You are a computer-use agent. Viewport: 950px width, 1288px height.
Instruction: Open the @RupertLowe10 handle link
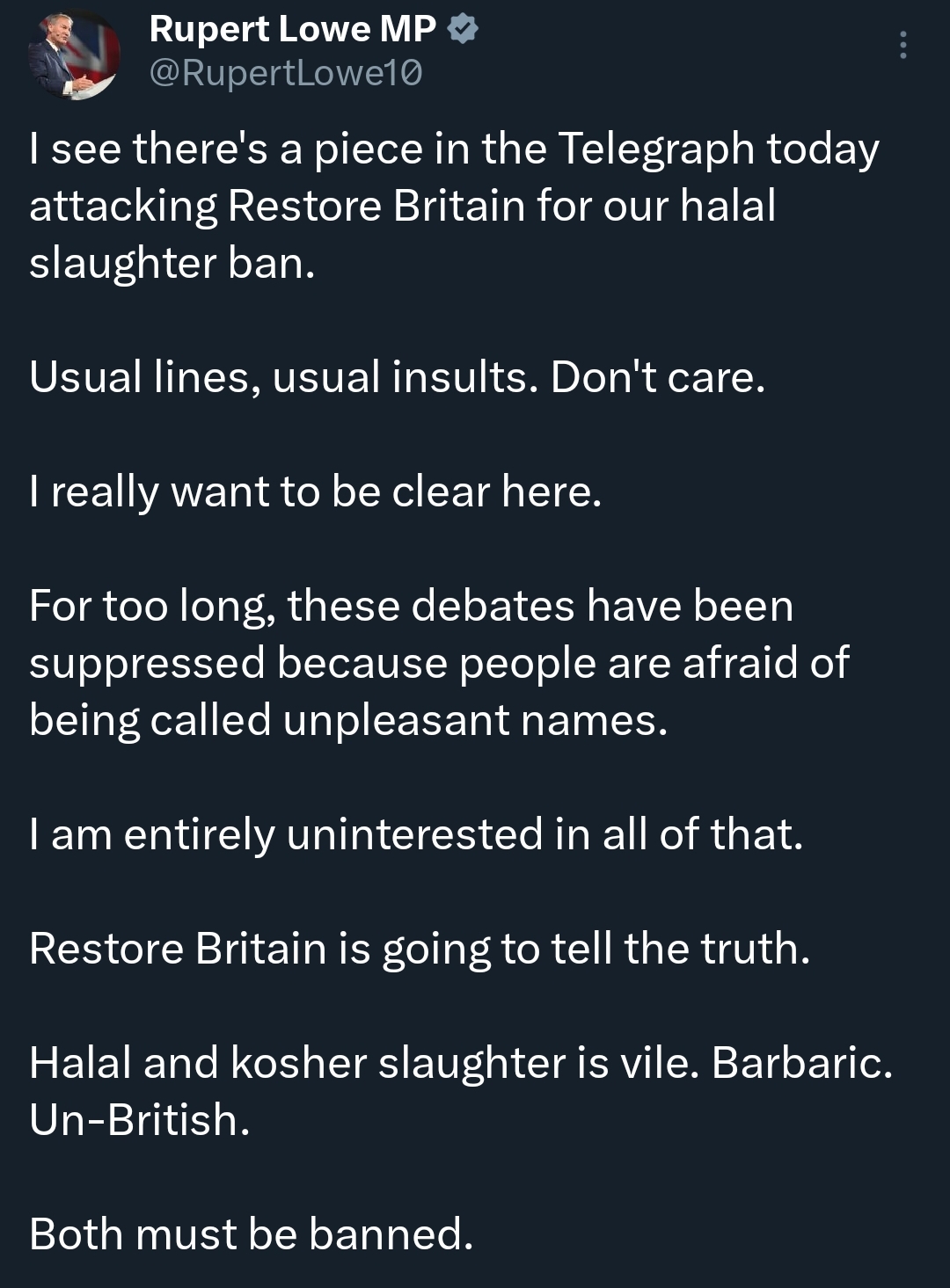[x=286, y=73]
